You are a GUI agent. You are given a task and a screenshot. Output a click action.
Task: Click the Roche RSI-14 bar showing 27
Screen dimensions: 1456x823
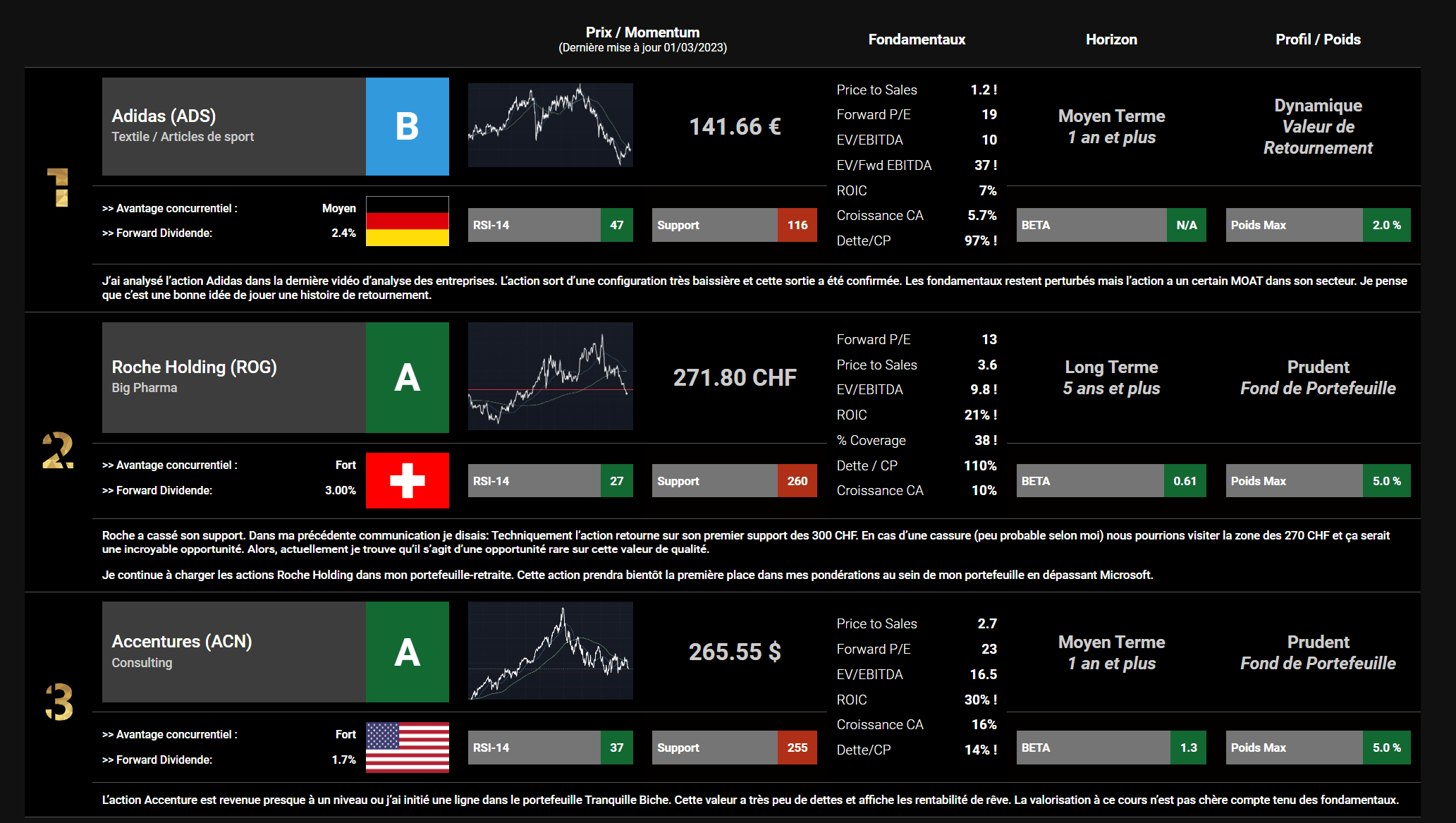click(x=550, y=481)
